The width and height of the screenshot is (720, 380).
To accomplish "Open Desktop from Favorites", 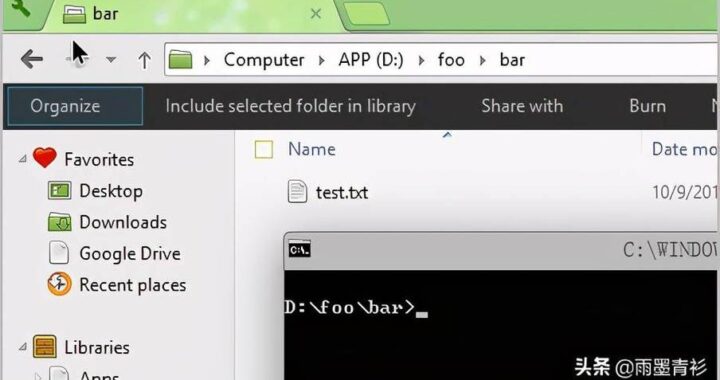I will (111, 191).
